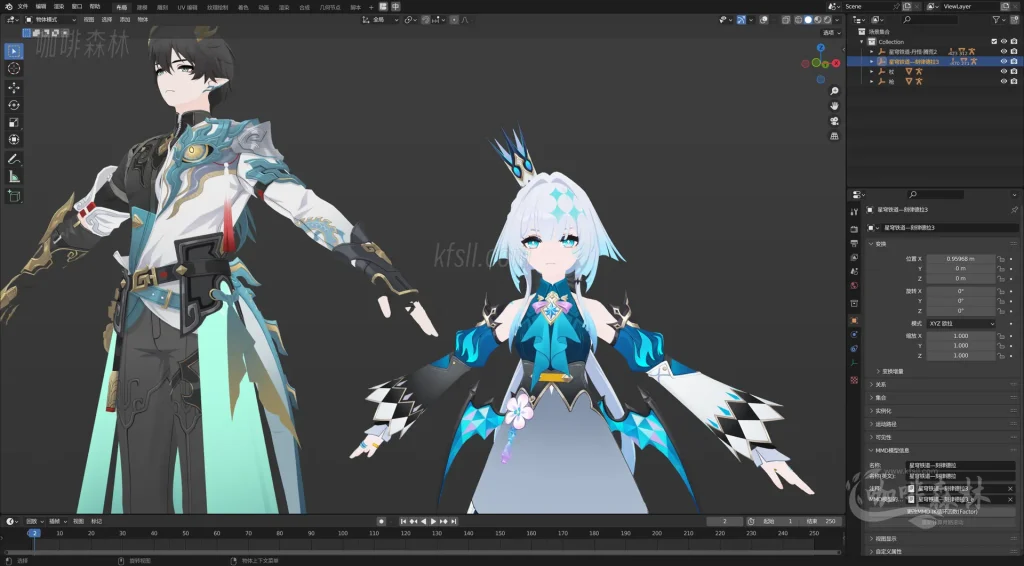Activate the Select Box tool
The image size is (1024, 566).
coord(14,51)
